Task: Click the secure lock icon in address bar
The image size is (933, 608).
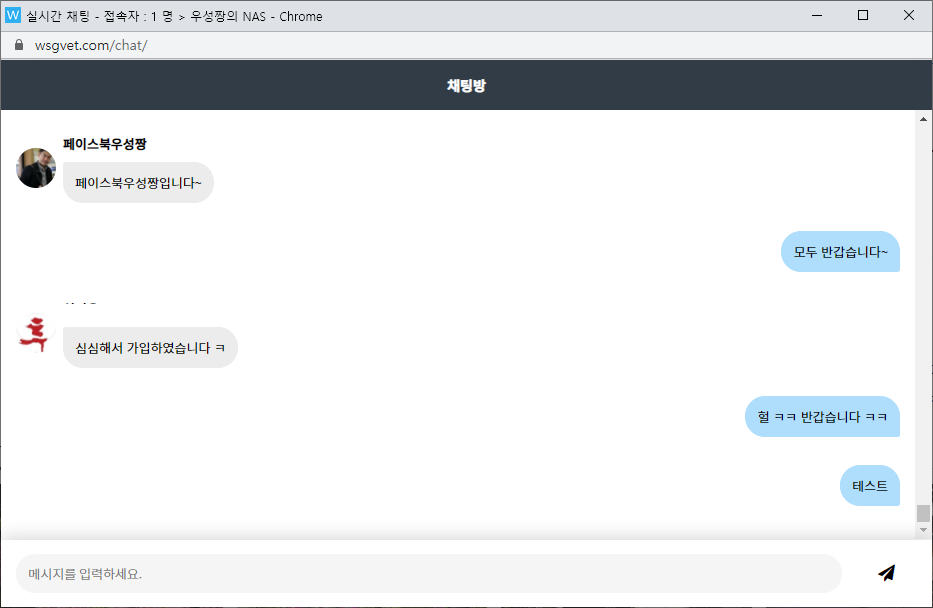Action: coord(19,45)
